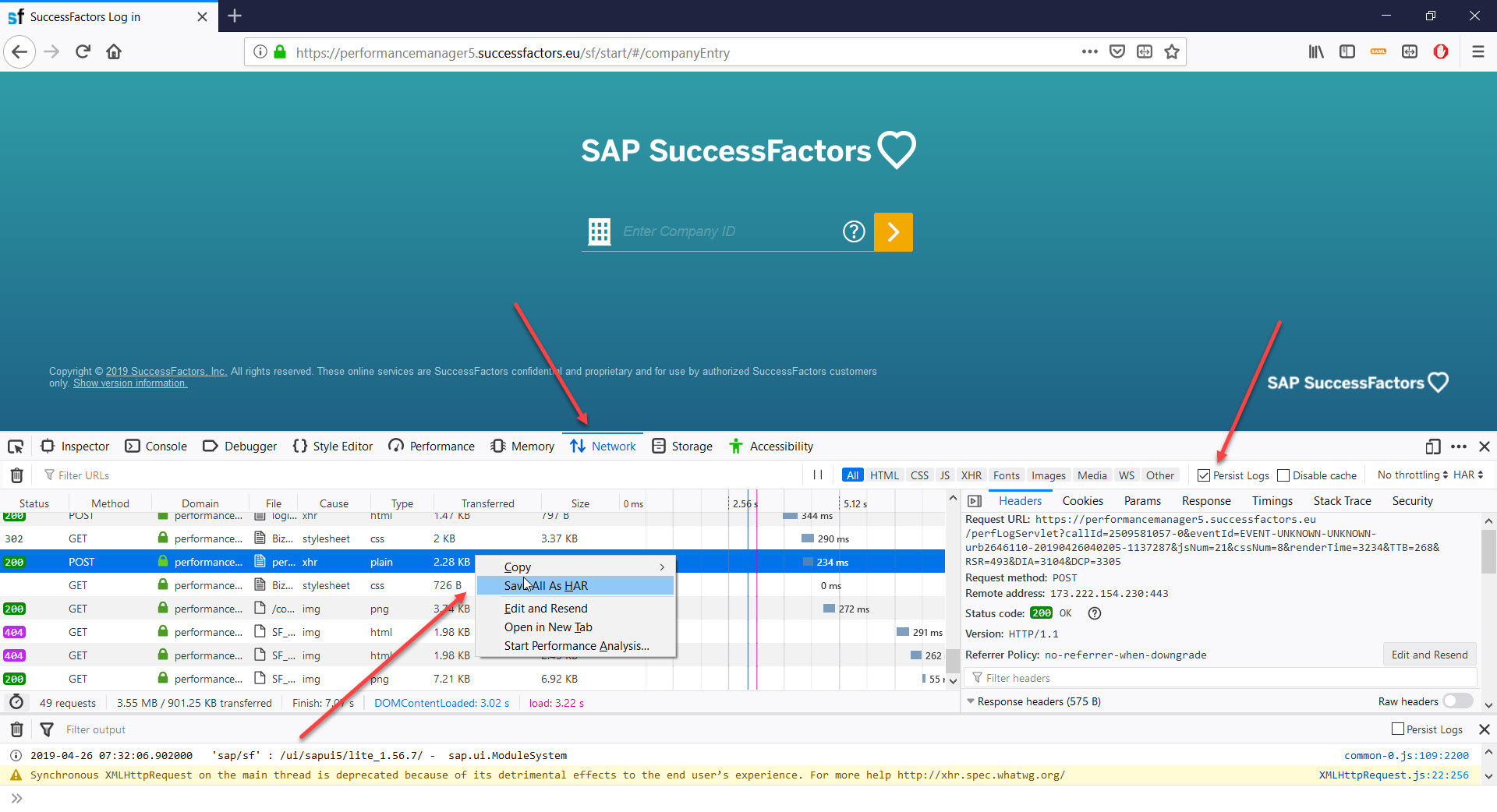This screenshot has height=812, width=1497.
Task: Click the browser back arrow button
Action: [19, 52]
